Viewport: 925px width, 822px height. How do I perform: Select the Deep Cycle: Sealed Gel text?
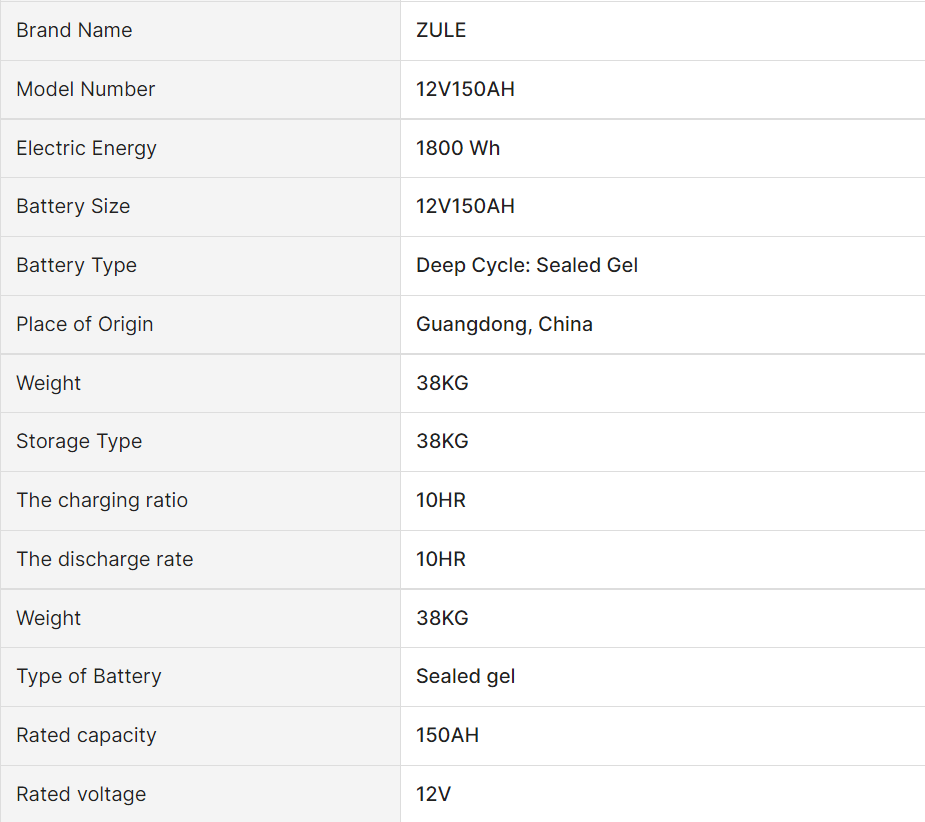point(527,265)
